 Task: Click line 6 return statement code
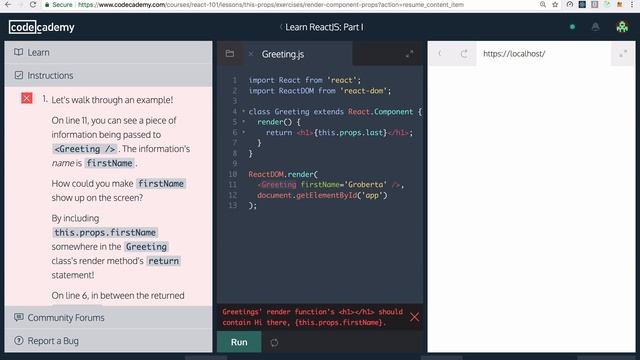click(339, 132)
